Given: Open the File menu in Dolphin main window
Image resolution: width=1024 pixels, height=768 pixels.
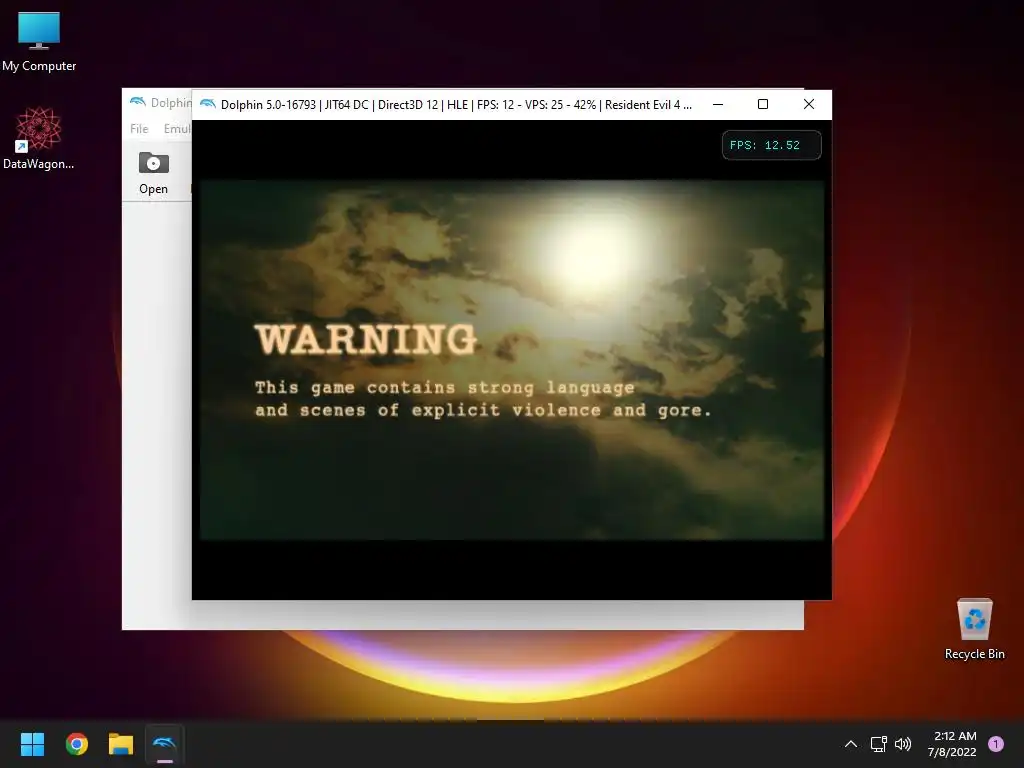Looking at the screenshot, I should [x=139, y=129].
